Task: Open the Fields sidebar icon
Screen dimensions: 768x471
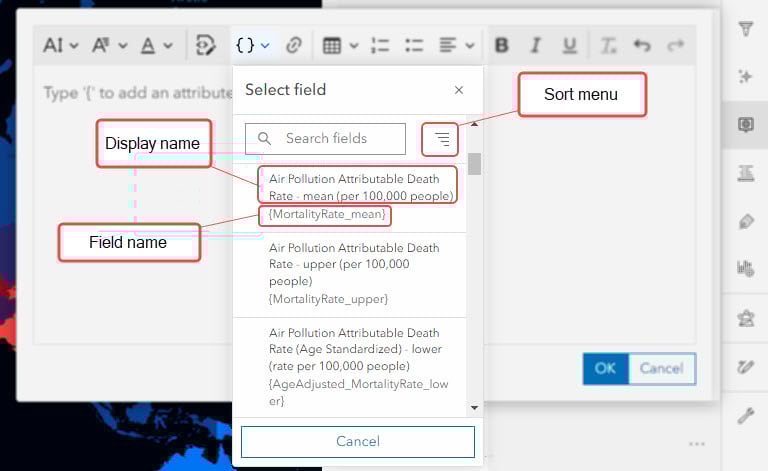Action: tap(745, 173)
